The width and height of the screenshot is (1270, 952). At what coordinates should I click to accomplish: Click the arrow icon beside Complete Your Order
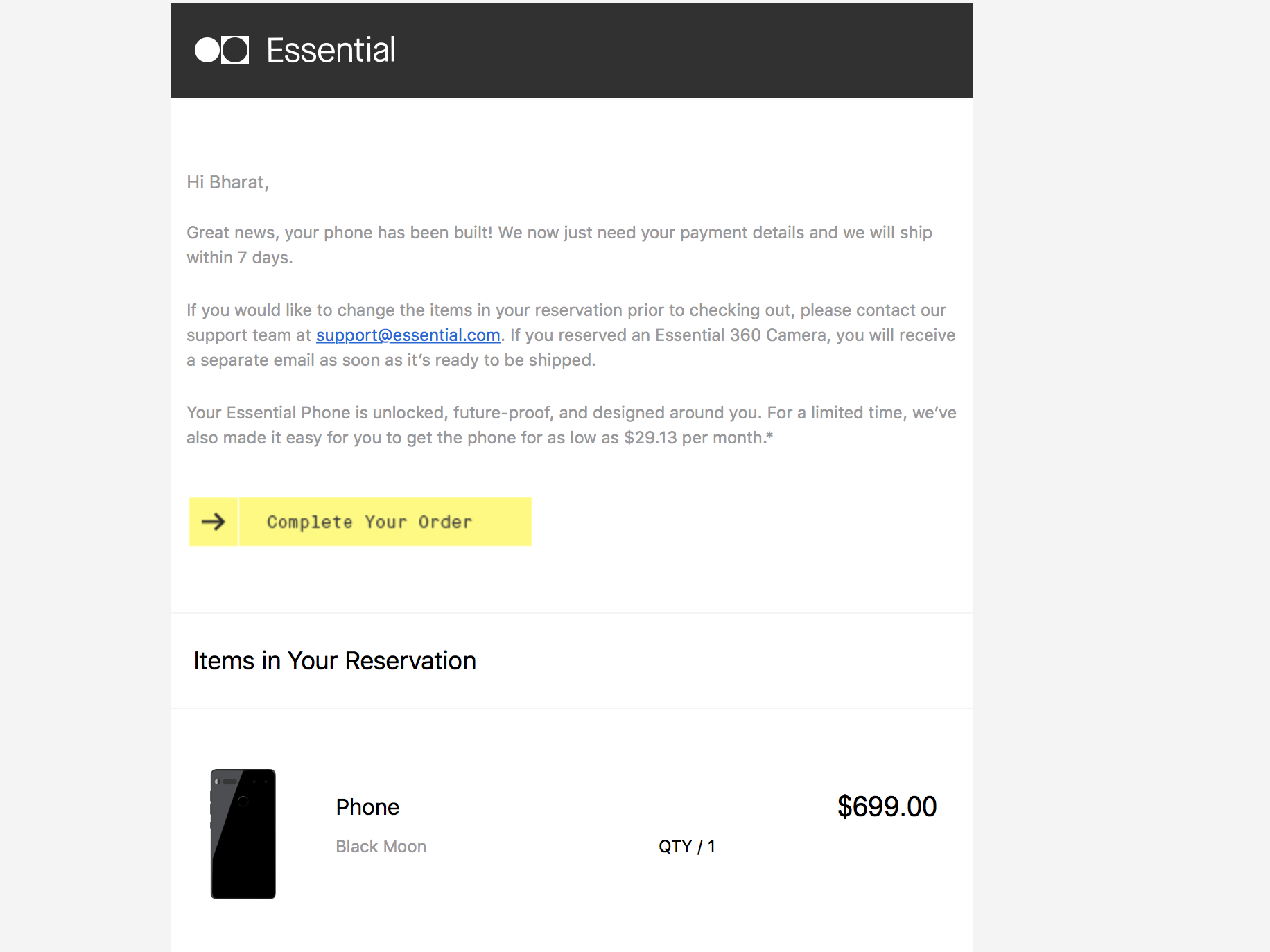tap(214, 522)
